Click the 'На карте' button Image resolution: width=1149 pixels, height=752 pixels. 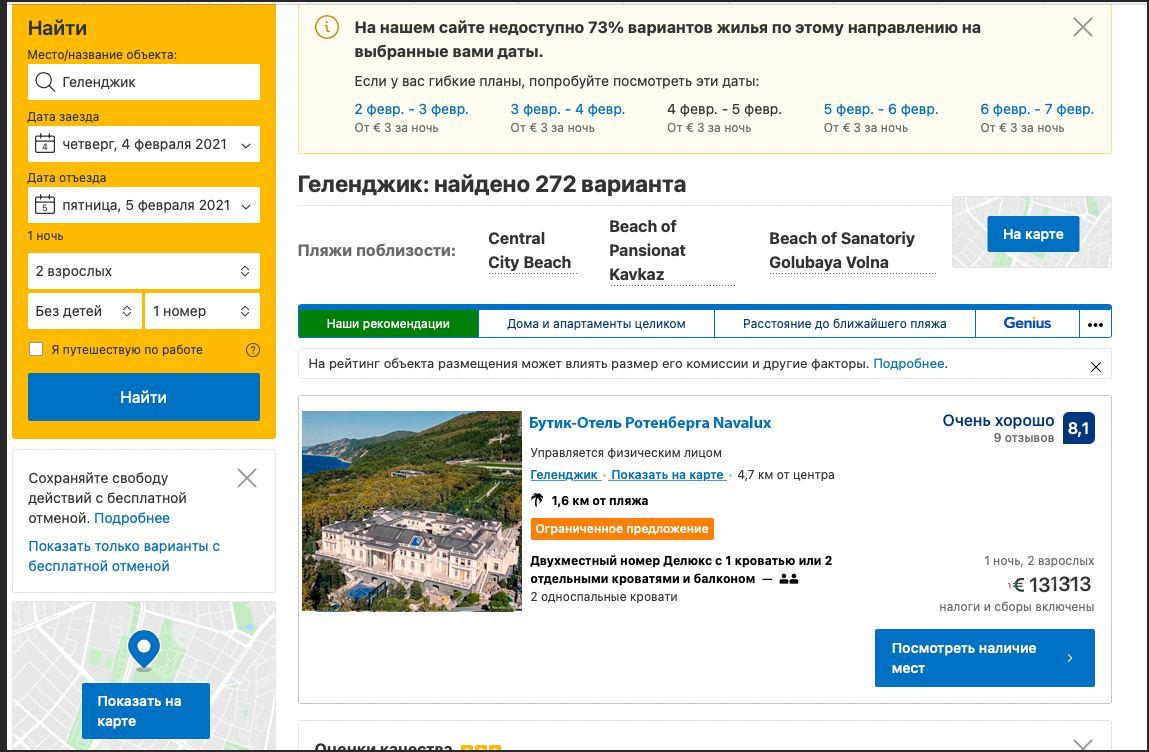pyautogui.click(x=1033, y=234)
